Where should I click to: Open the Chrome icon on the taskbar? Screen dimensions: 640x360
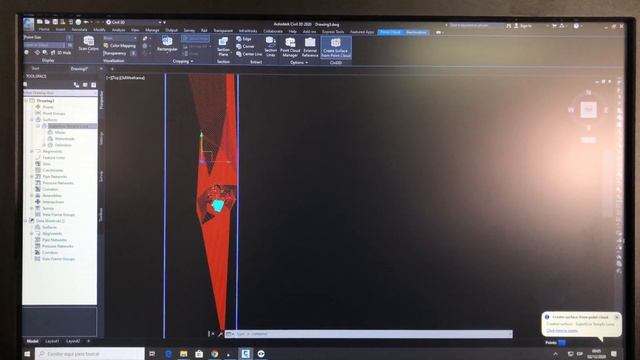[215, 354]
